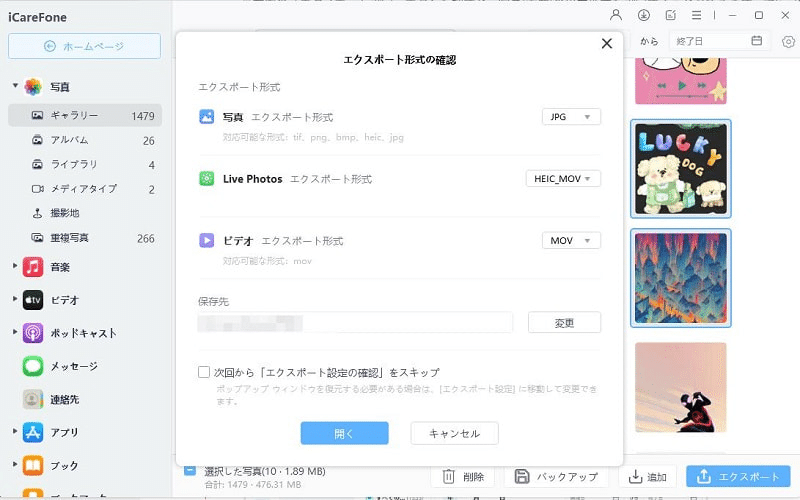Open the JPG photo format dropdown

click(x=571, y=117)
